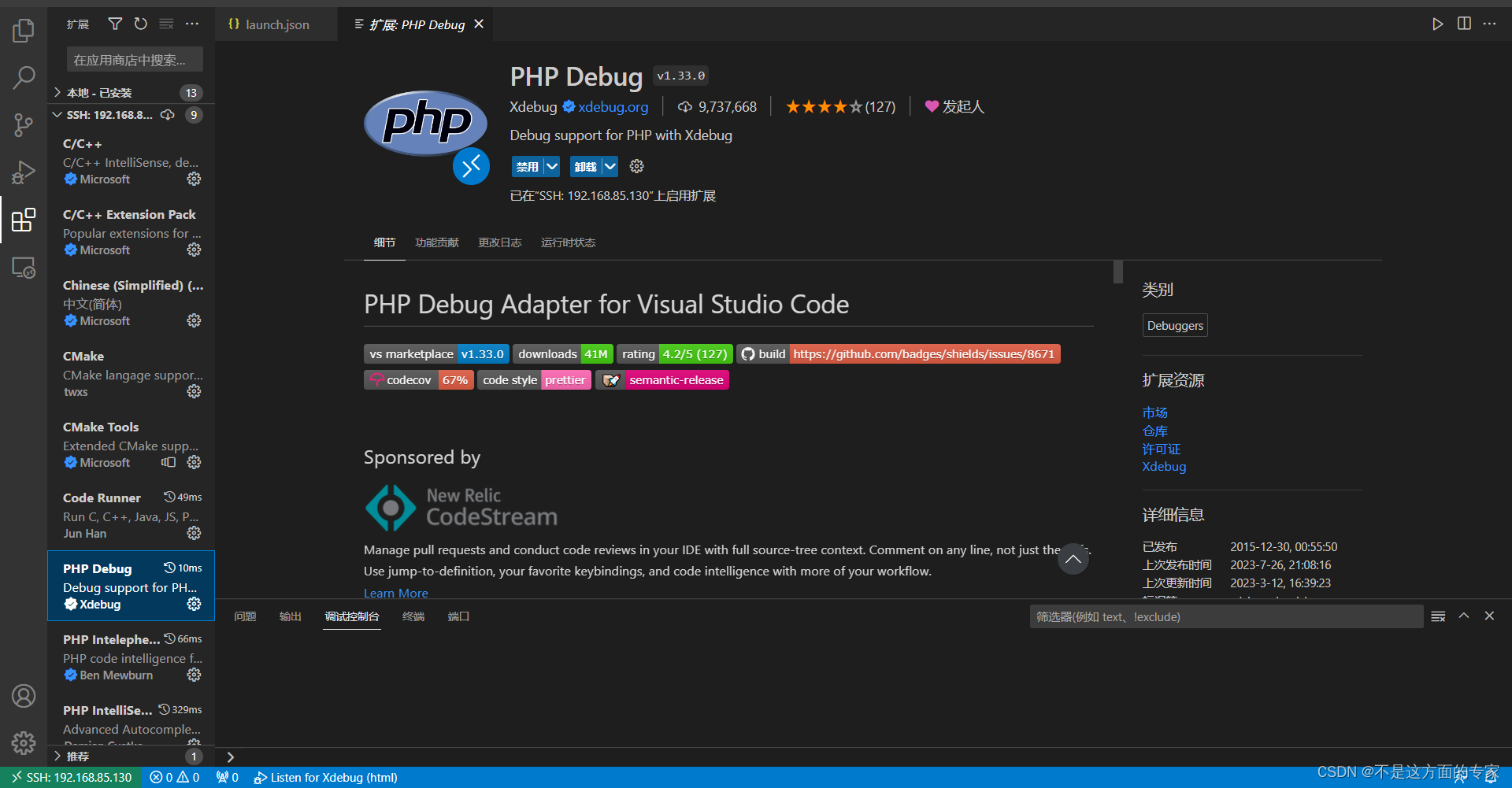Click the Uninstall extension button
This screenshot has width=1512, height=788.
pyautogui.click(x=586, y=166)
